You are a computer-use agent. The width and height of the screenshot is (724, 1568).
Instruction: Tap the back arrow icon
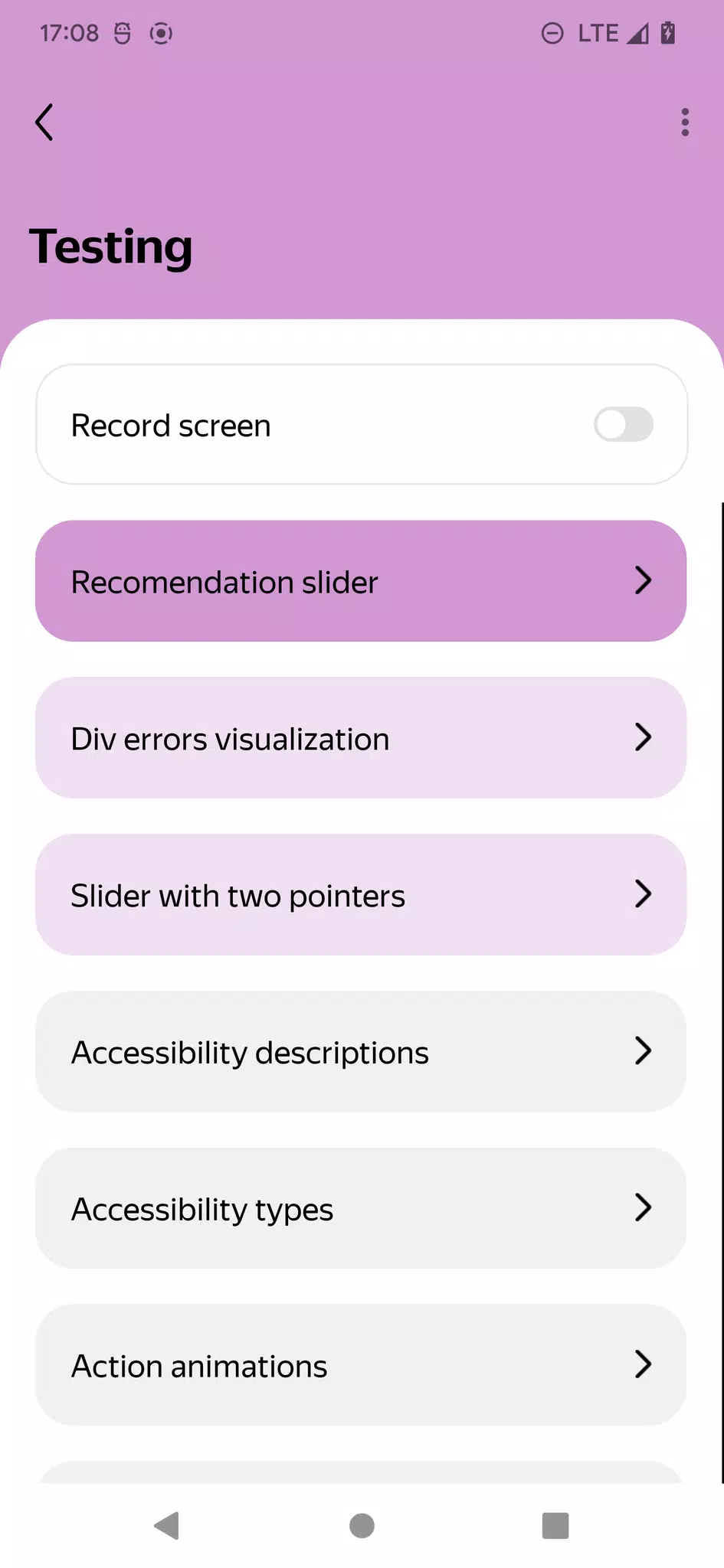44,122
